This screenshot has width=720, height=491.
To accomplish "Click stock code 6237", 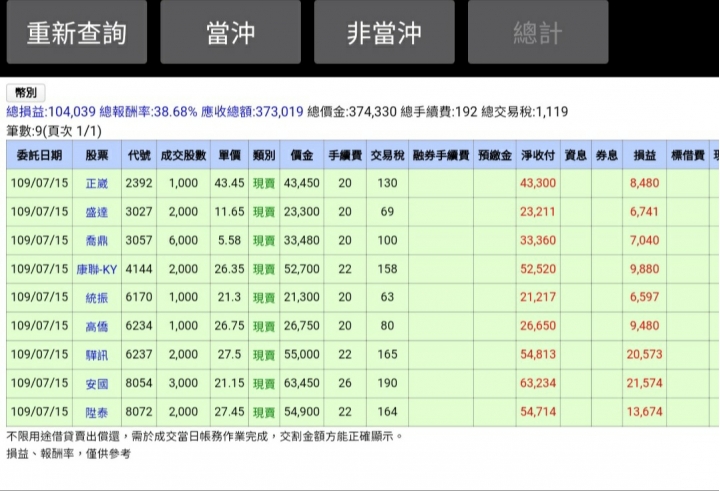I will pos(139,354).
